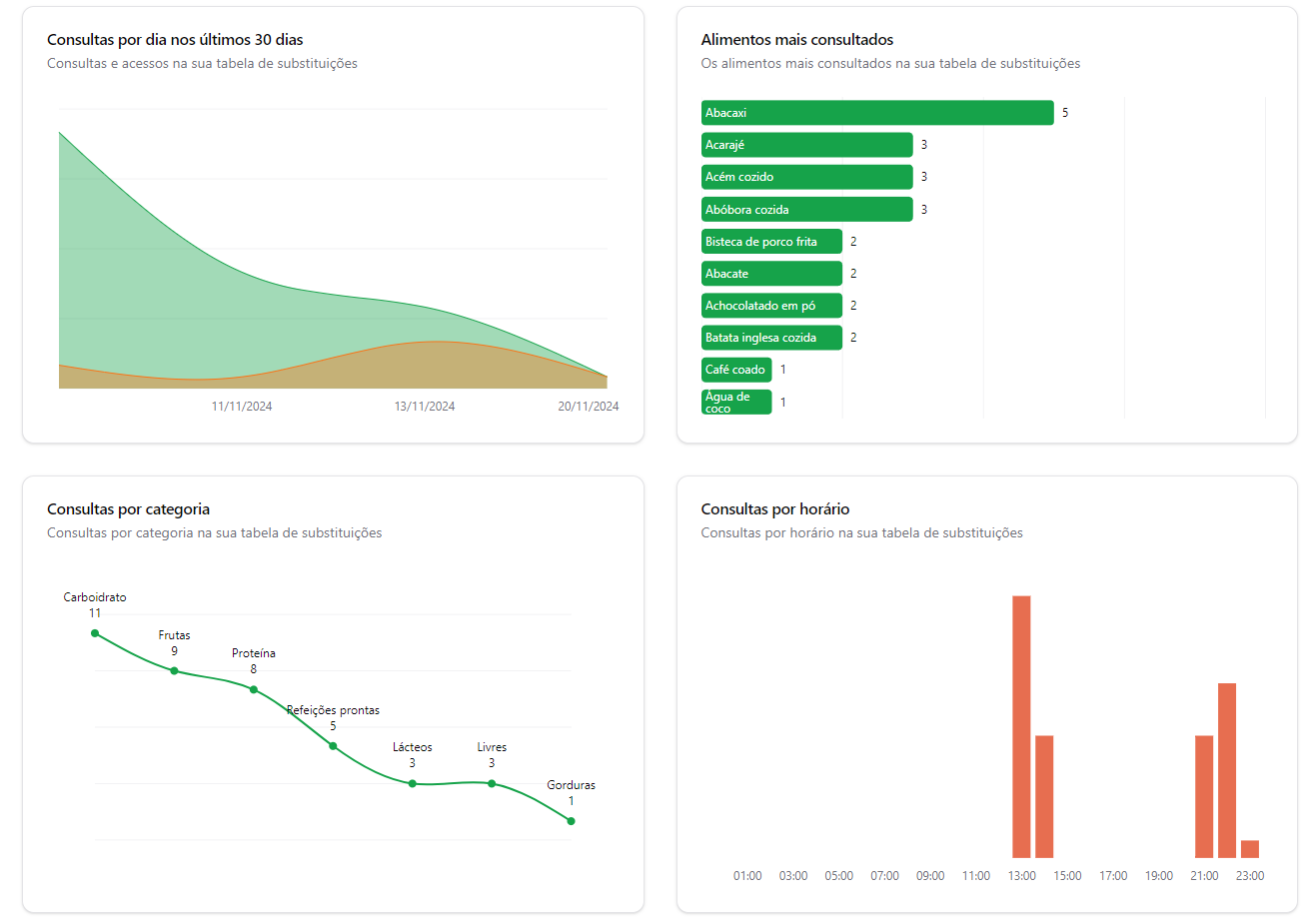The height and width of the screenshot is (924, 1310).
Task: Click the Consultas e acessos subtitle text
Action: [x=202, y=63]
